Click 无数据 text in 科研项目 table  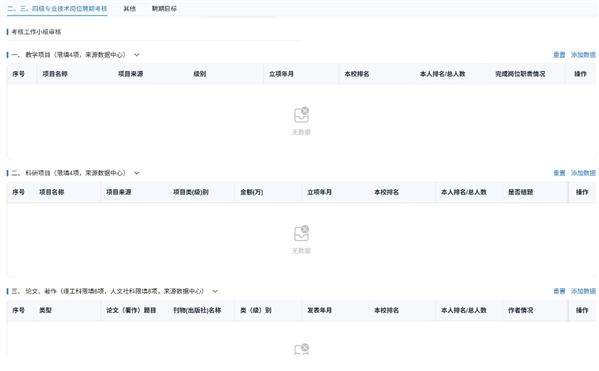pyautogui.click(x=301, y=251)
